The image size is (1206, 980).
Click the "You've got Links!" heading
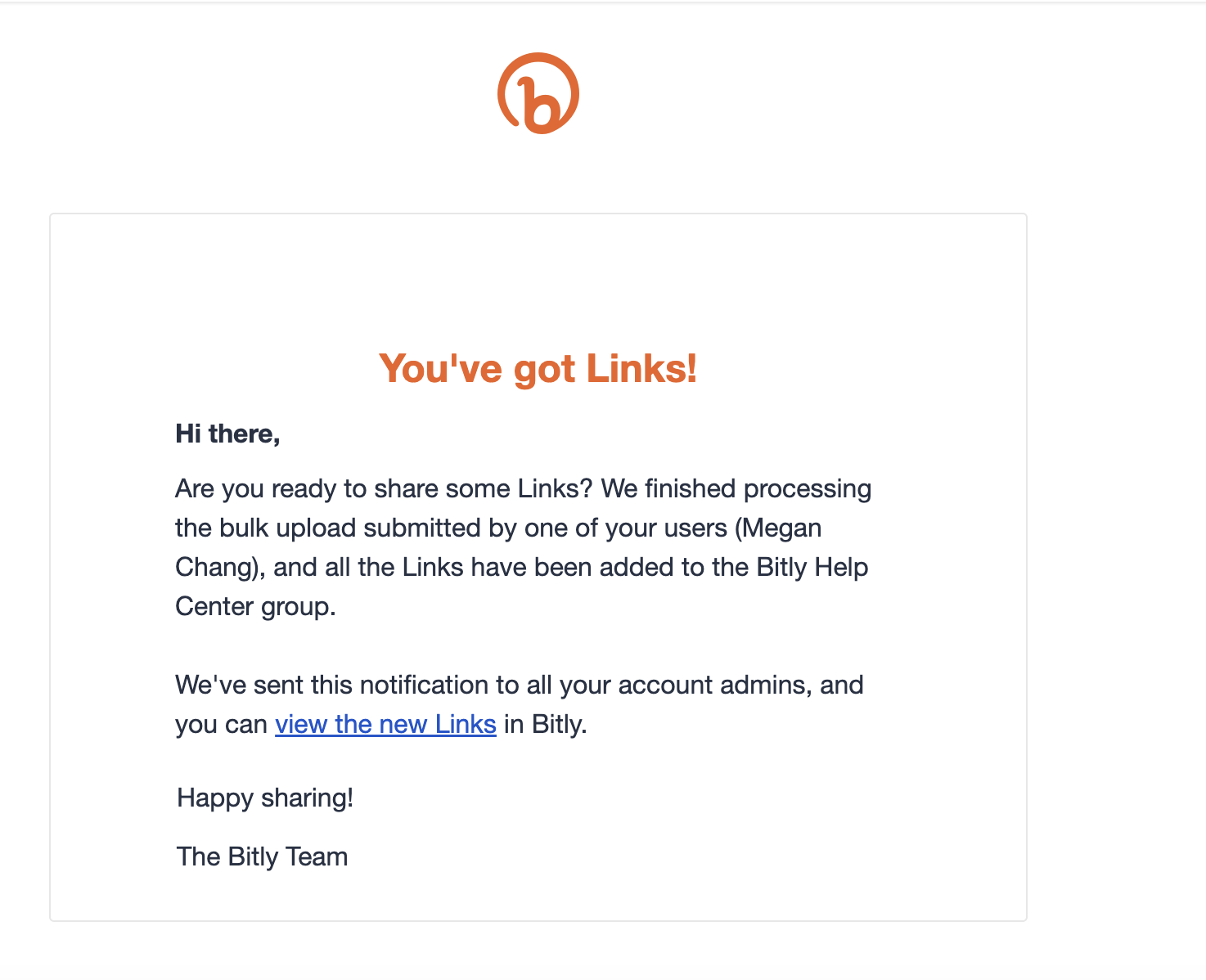point(538,368)
